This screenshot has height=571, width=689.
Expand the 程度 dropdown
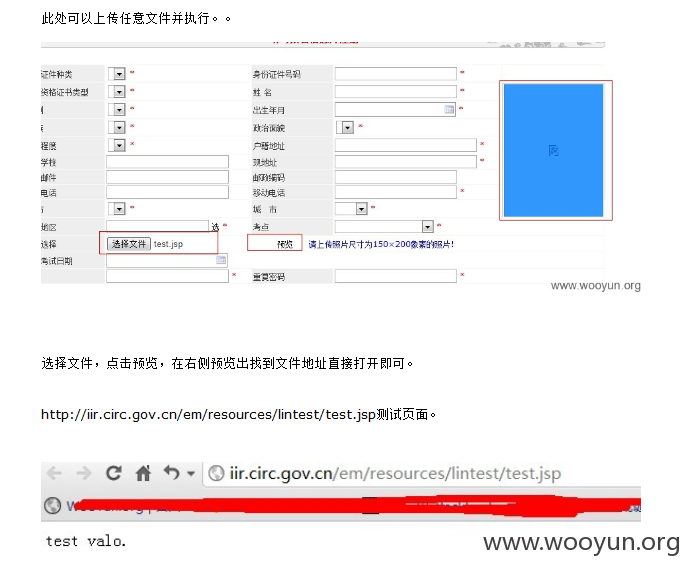pyautogui.click(x=119, y=145)
